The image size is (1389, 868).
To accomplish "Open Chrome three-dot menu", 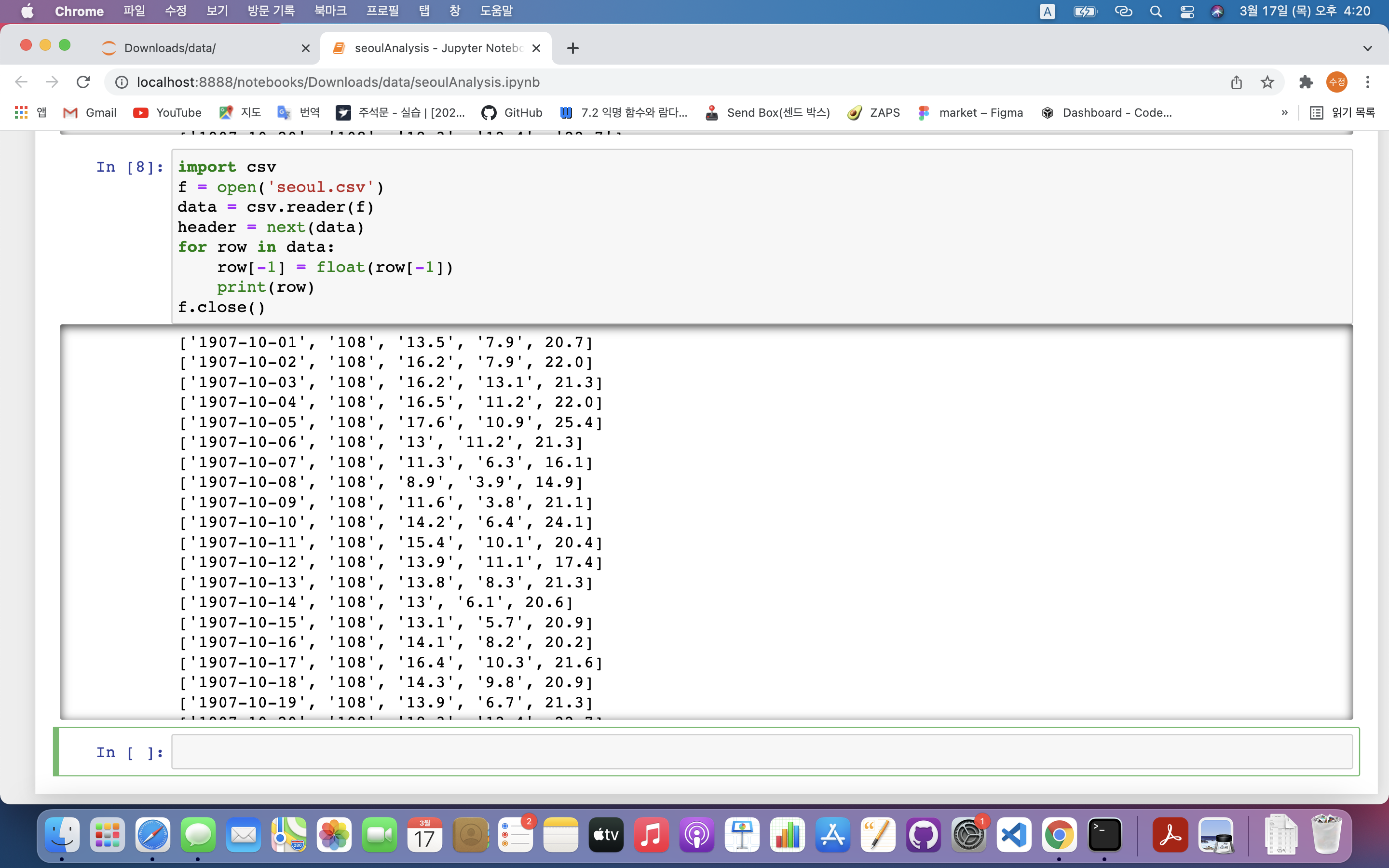I will (x=1368, y=82).
